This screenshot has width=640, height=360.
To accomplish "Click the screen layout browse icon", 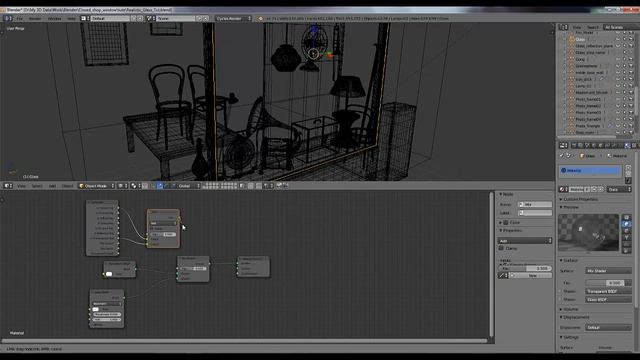I will pyautogui.click(x=84, y=18).
